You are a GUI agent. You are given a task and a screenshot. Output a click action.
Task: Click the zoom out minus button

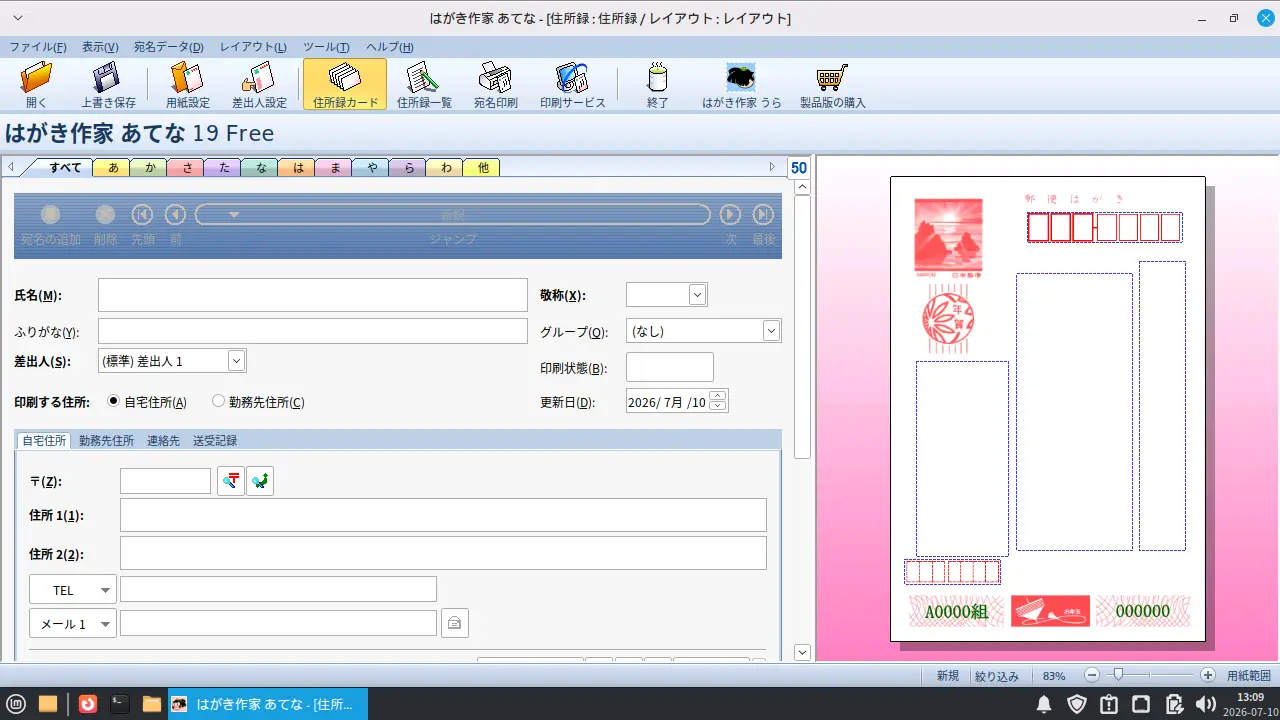coord(1092,675)
